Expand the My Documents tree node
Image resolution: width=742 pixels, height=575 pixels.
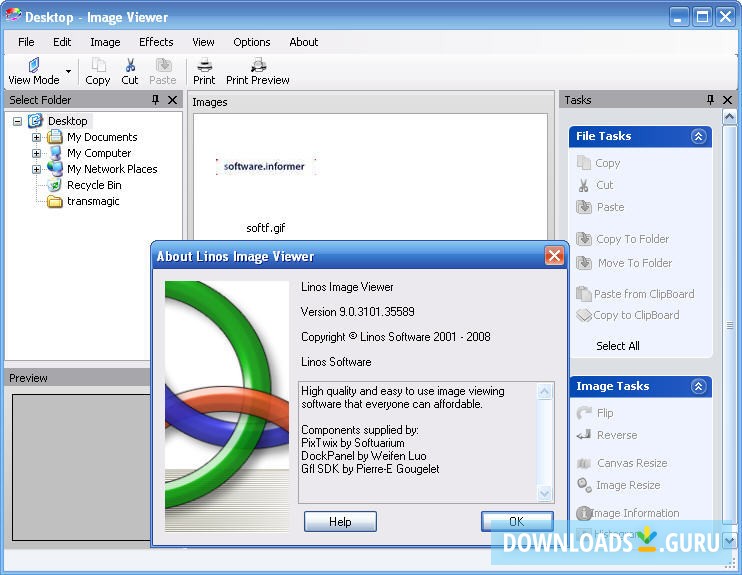click(36, 137)
